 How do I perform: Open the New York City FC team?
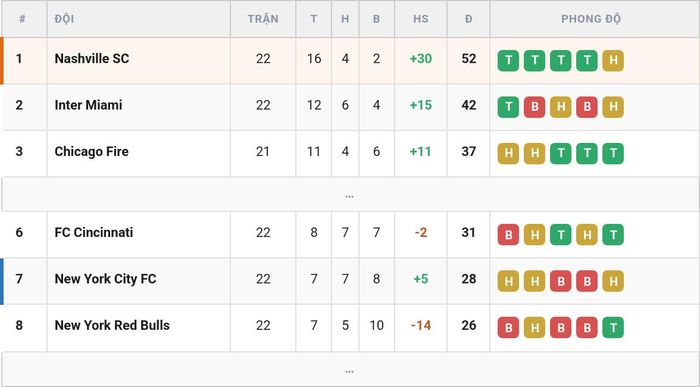pyautogui.click(x=105, y=279)
